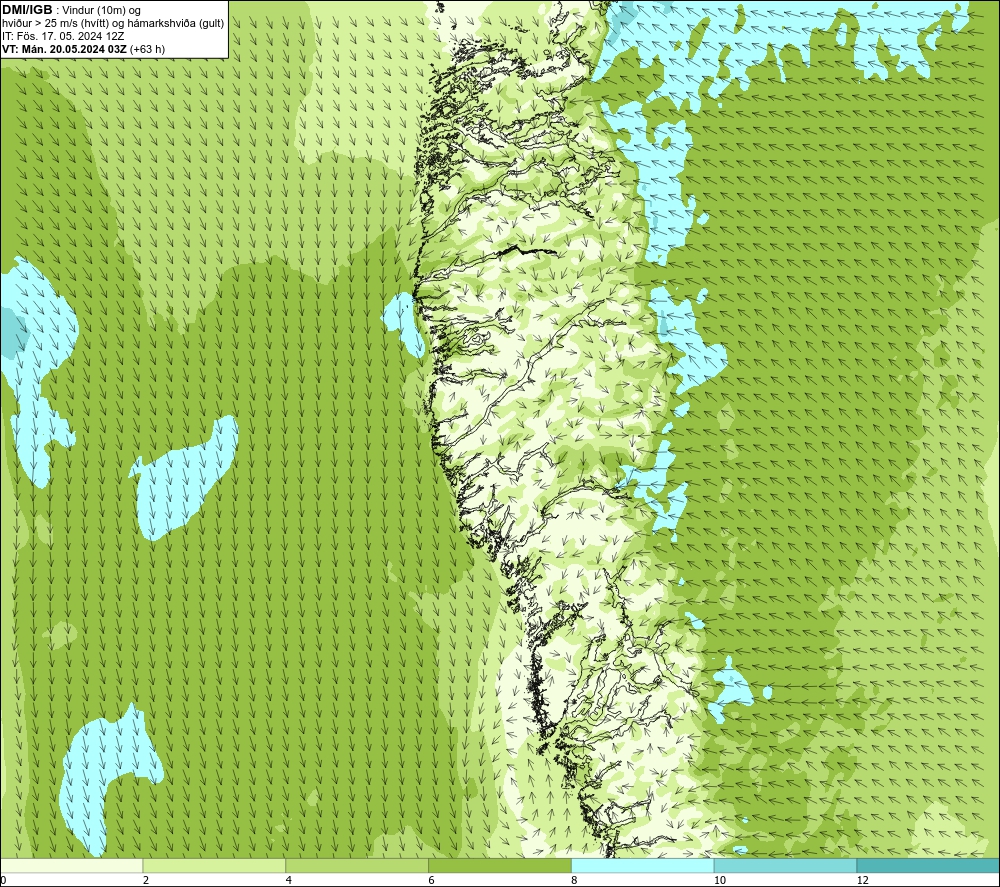Click the 'IT: Fös. 17. 05. 2024 12Z' line

click(x=63, y=36)
